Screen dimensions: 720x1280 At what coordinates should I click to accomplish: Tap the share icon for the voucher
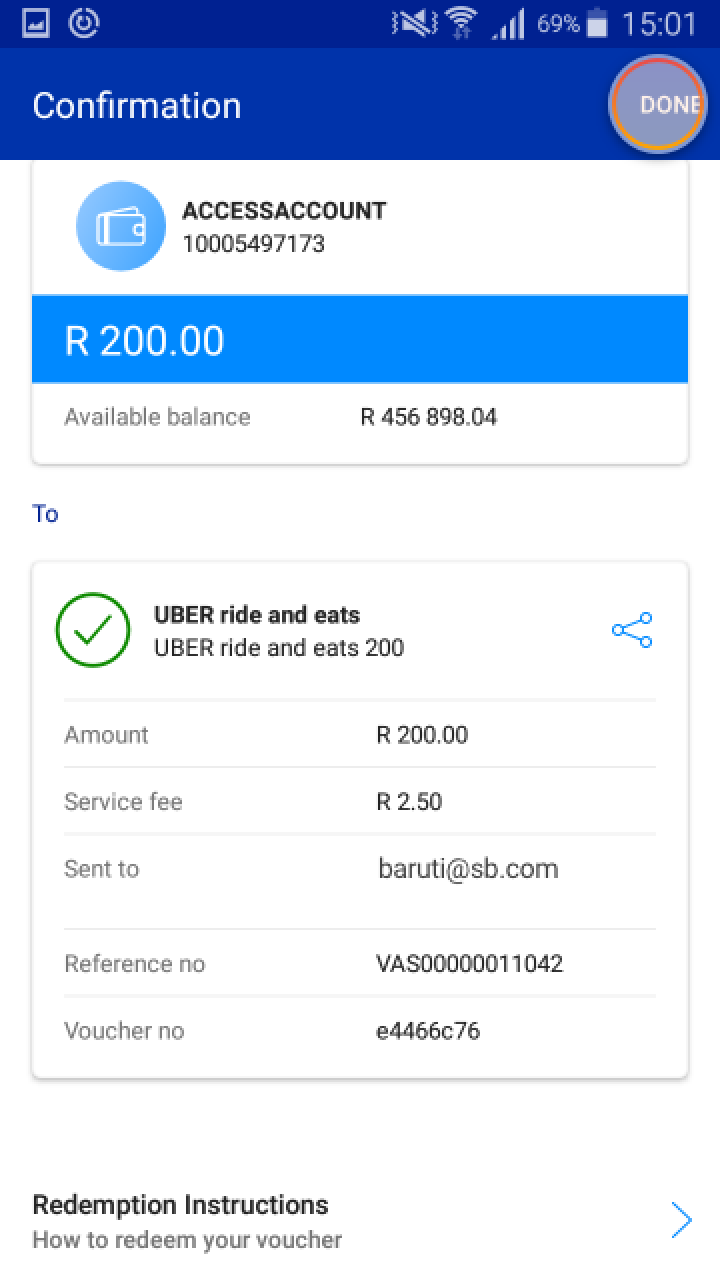(632, 630)
